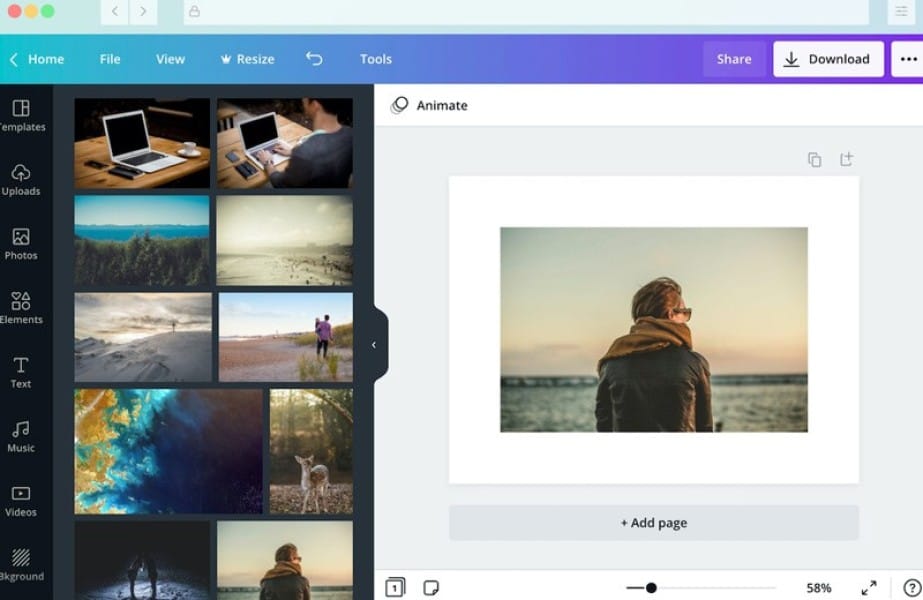923x600 pixels.
Task: Select the Text sidebar icon
Action: pos(21,371)
